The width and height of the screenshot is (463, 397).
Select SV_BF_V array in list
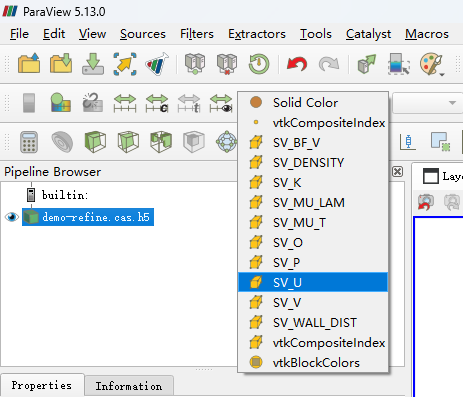pos(313,142)
